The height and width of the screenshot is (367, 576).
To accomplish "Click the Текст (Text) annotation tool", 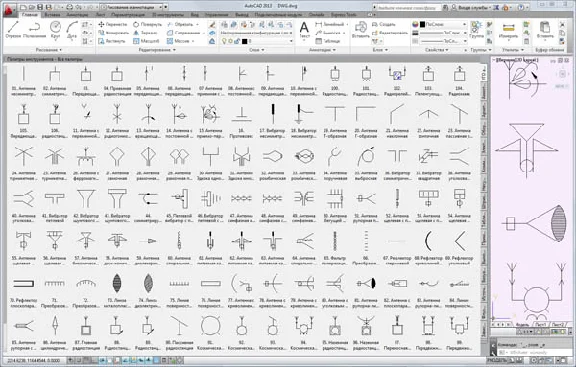I will pyautogui.click(x=304, y=30).
